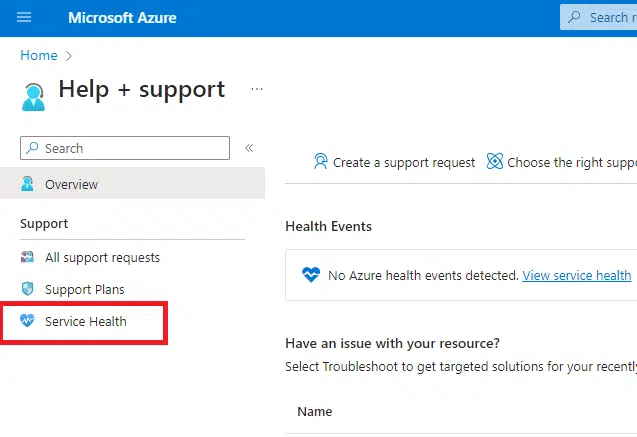Click the Support Plans shield icon
Viewport: 637px width, 437px height.
(x=27, y=289)
